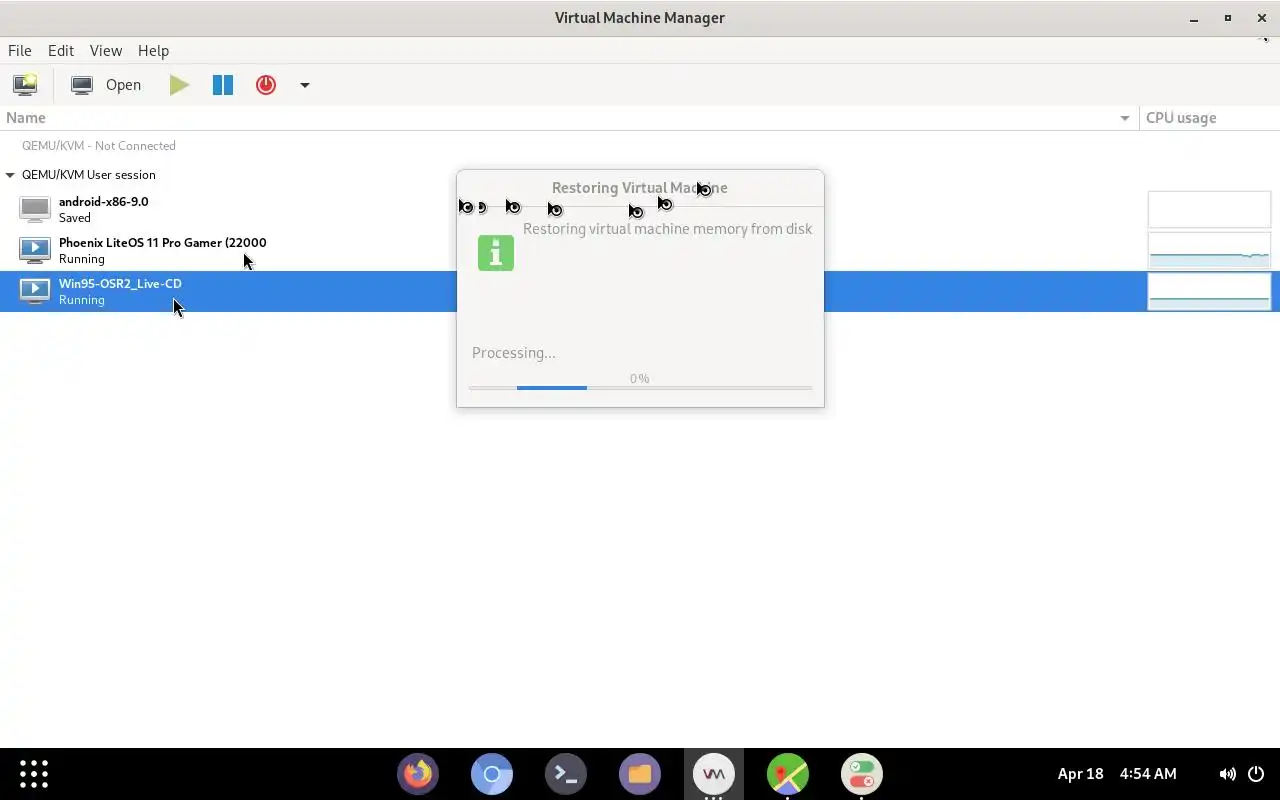Maximize the Virtual Machine Manager window
1280x800 pixels.
tap(1228, 18)
